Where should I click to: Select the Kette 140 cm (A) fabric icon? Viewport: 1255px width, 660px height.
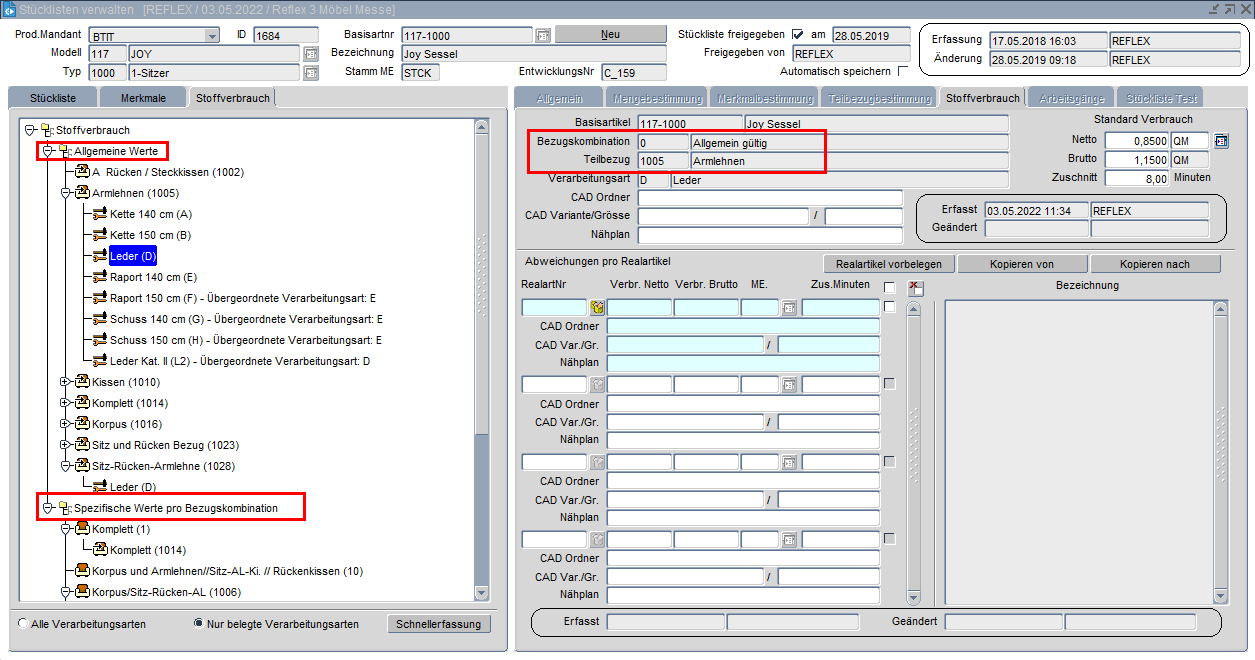click(99, 214)
